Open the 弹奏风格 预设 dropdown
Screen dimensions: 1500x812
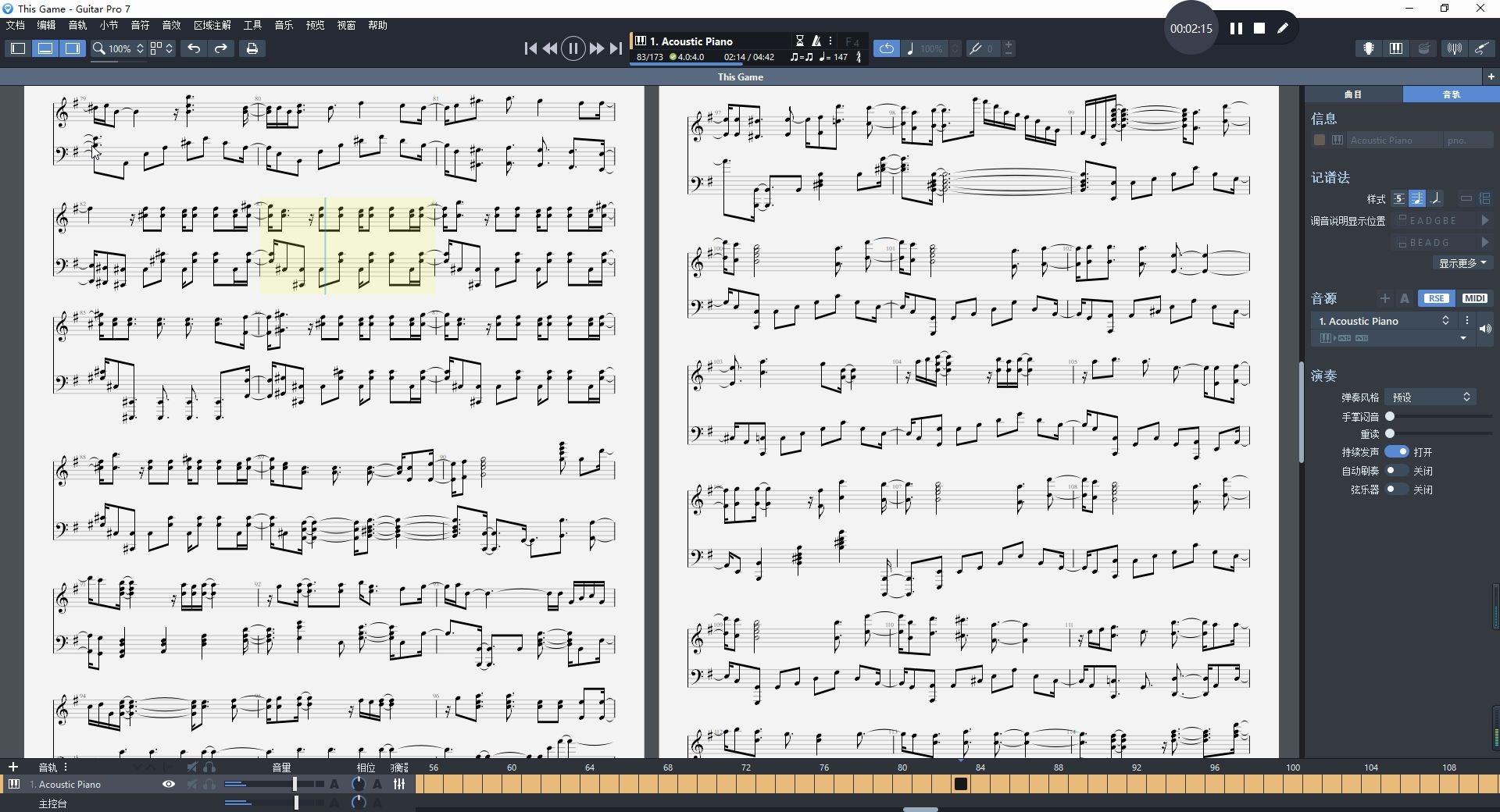[x=1430, y=397]
